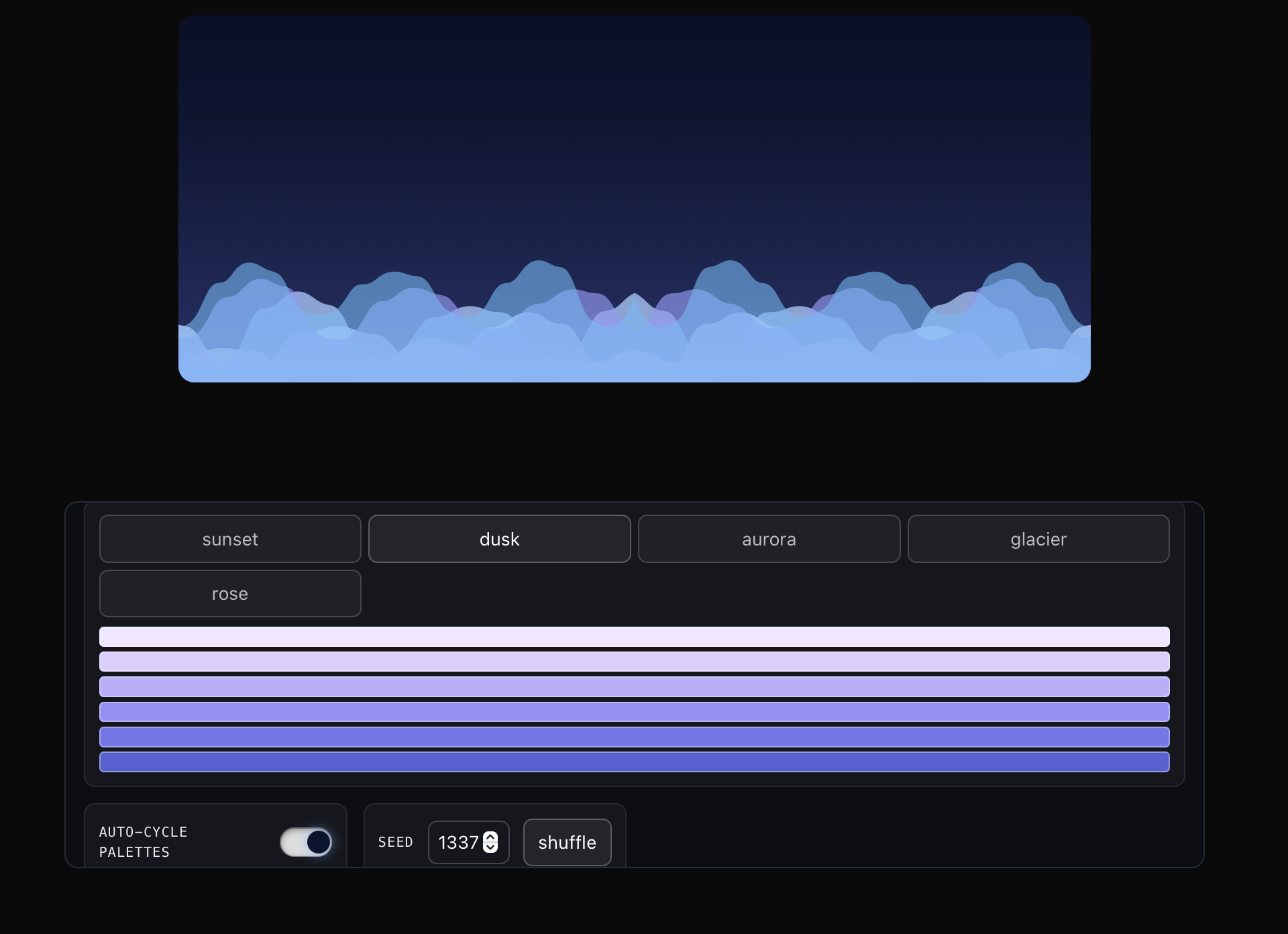Screen dimensions: 1288x934
Task: Pick the glacier palette
Action: [1038, 539]
